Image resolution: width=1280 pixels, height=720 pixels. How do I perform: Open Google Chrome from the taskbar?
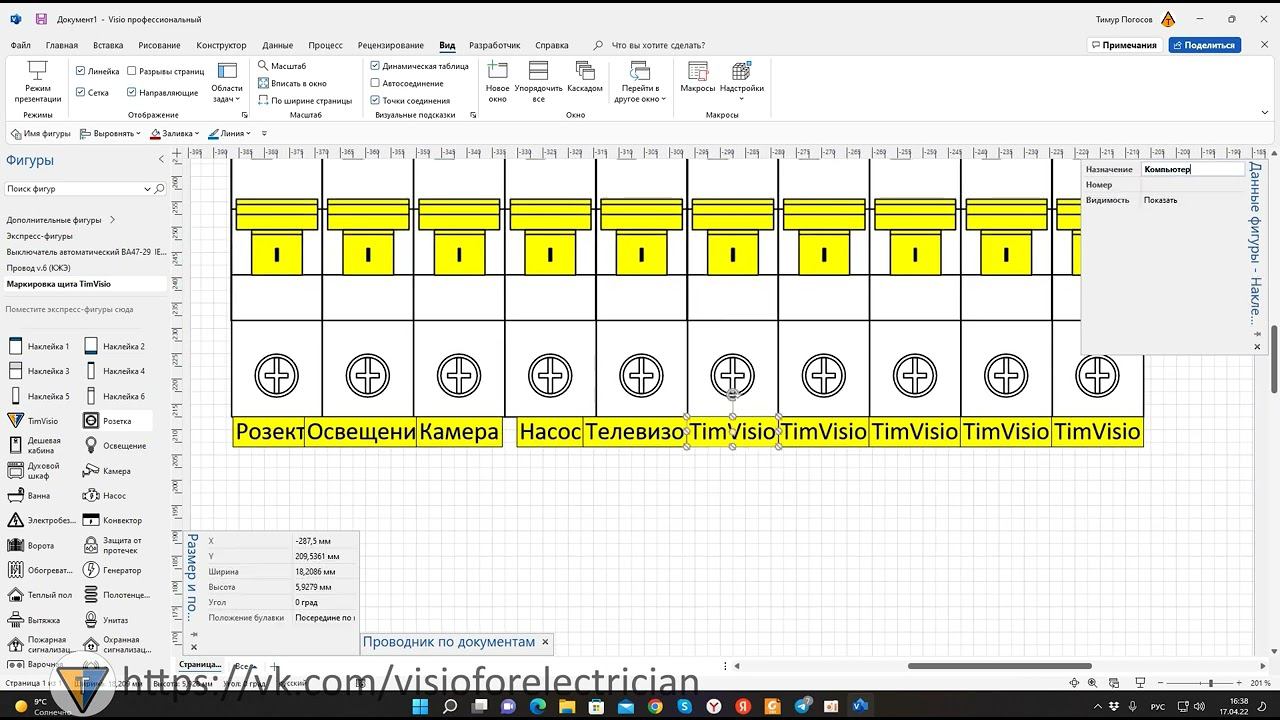pos(655,706)
